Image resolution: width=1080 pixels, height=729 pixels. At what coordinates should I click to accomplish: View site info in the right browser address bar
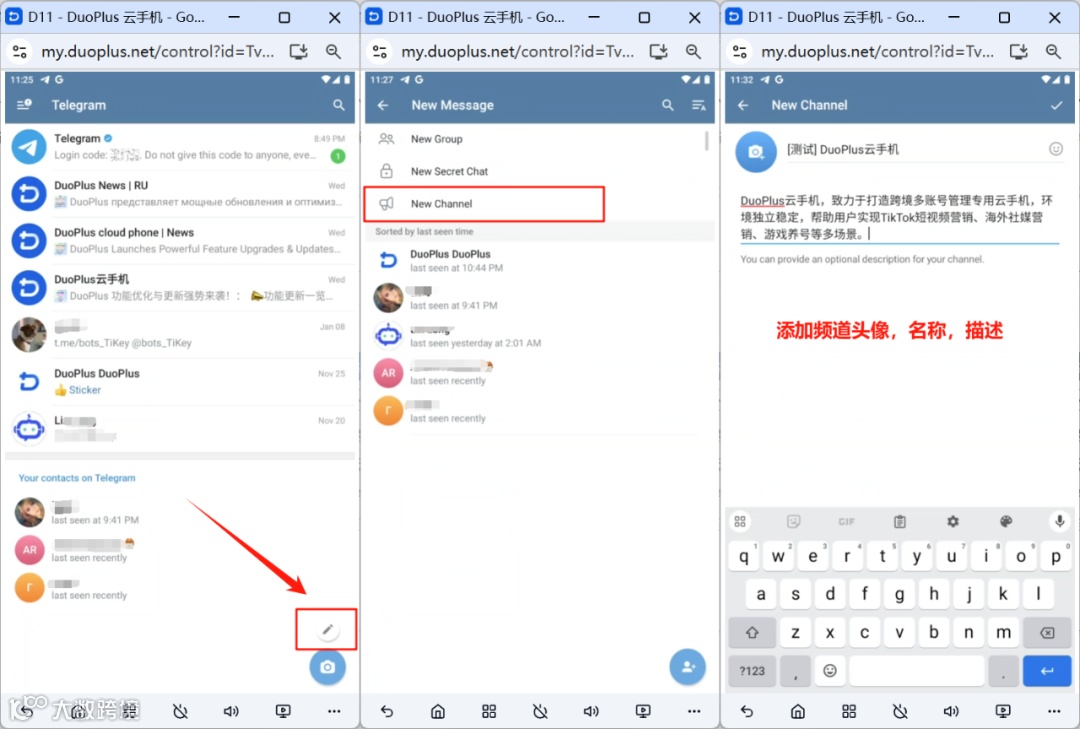pos(740,51)
